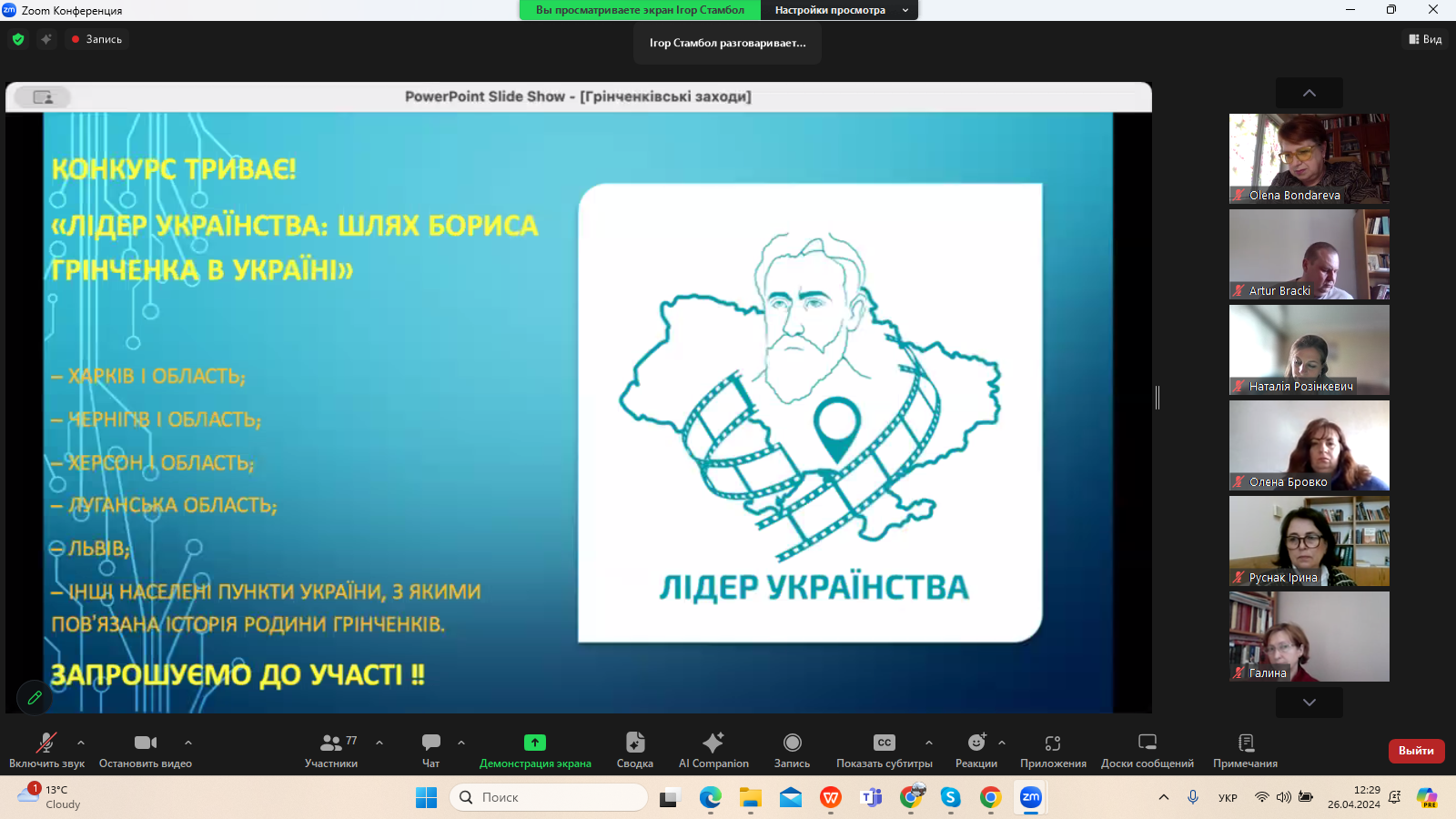Click the Share Screen green icon
The height and width of the screenshot is (819, 1456).
[535, 743]
